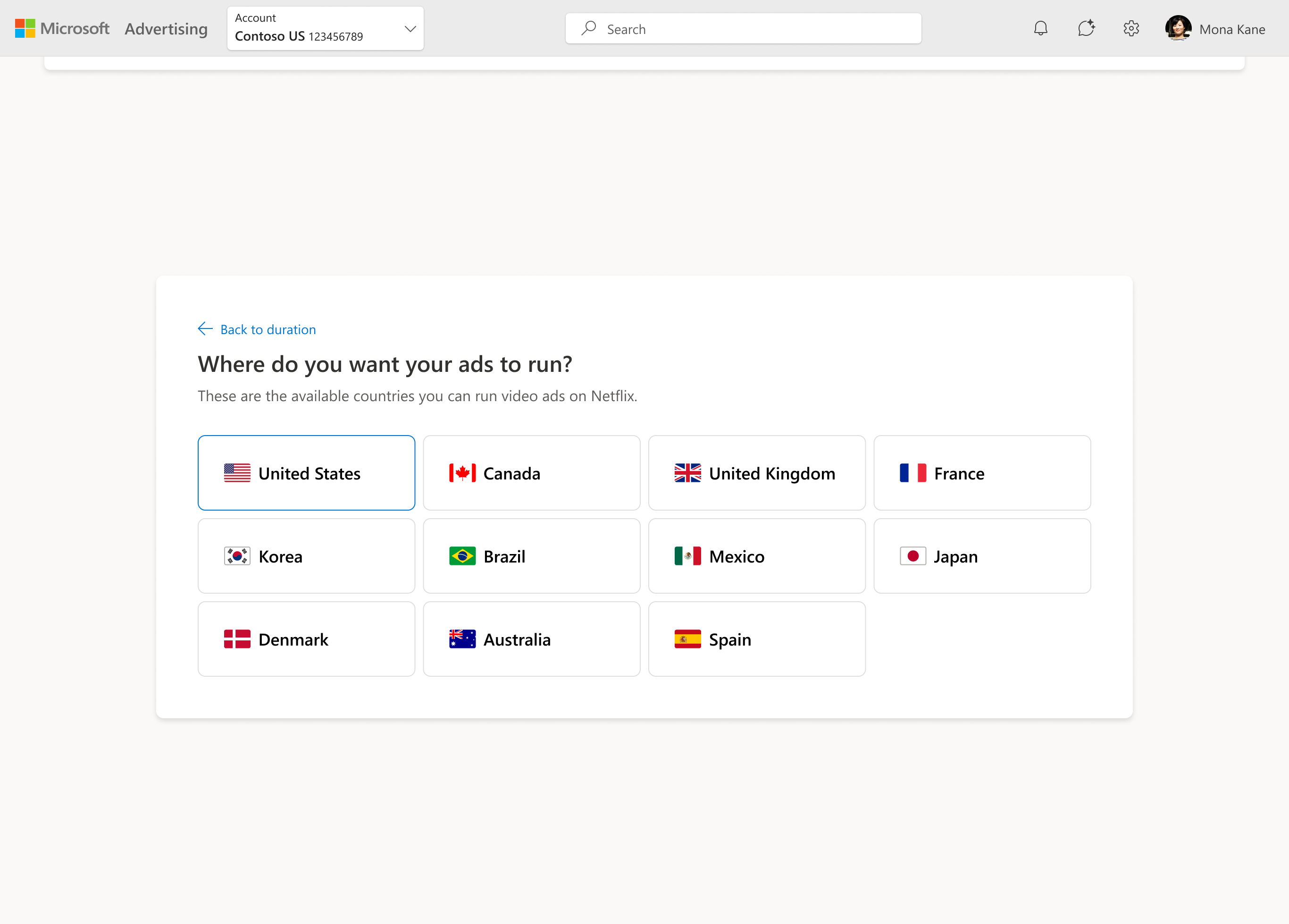Image resolution: width=1289 pixels, height=924 pixels.
Task: Click the Japan flag icon
Action: 913,556
